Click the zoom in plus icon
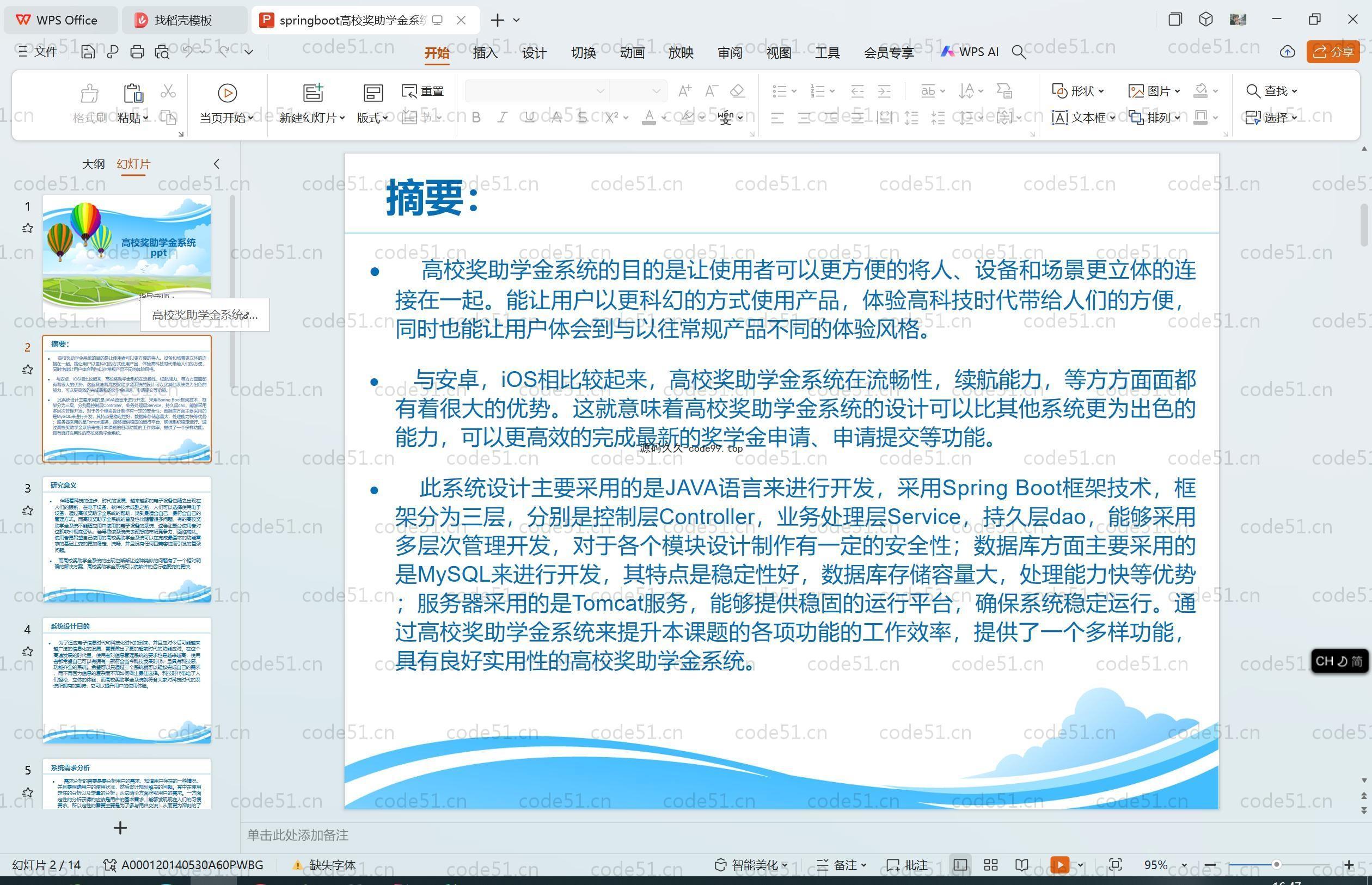This screenshot has height=885, width=1372. tap(1349, 865)
